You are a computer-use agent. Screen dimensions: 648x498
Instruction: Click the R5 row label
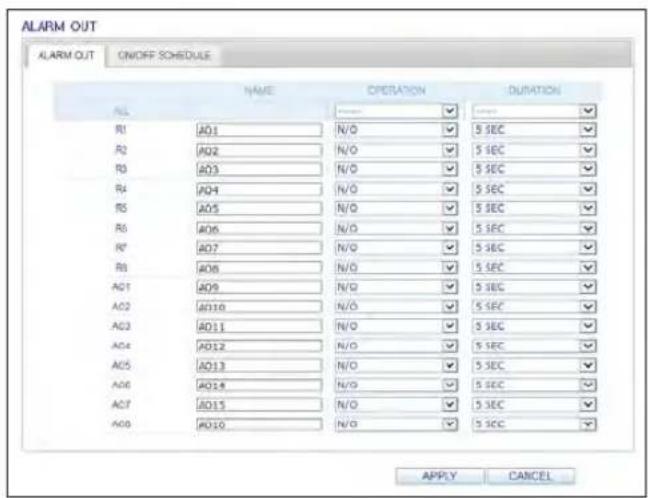point(121,208)
